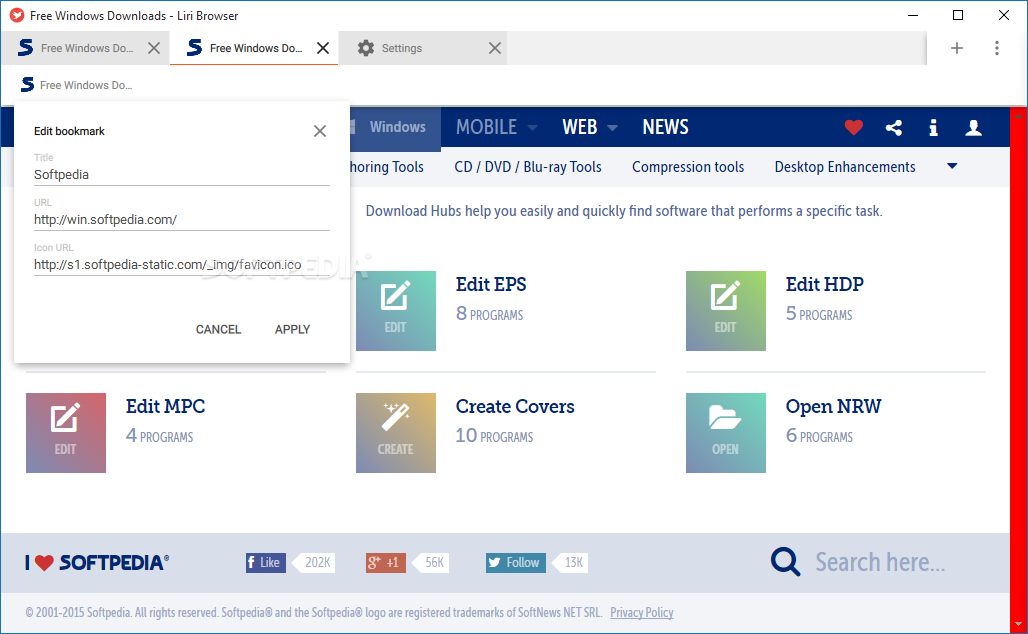Screen dimensions: 1028x634
Task: Close the active Free Windows Downloads tab
Action: [x=323, y=48]
